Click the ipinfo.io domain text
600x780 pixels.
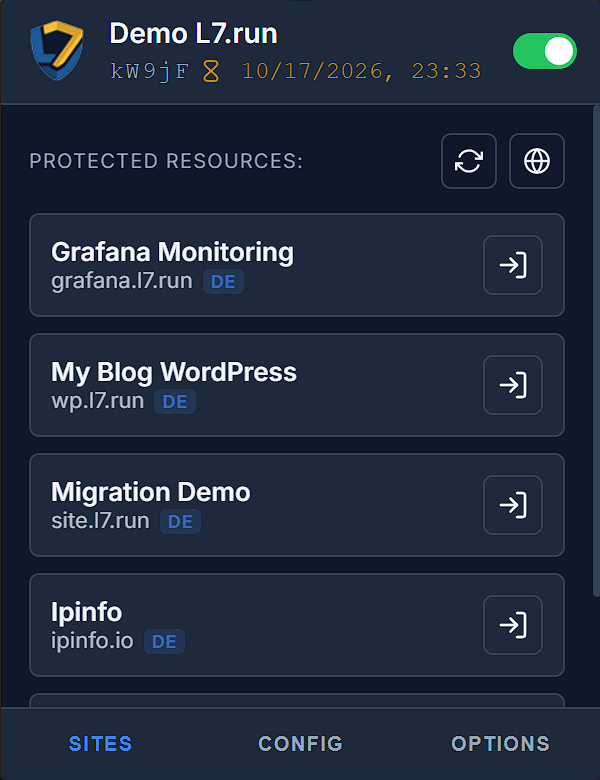click(93, 641)
